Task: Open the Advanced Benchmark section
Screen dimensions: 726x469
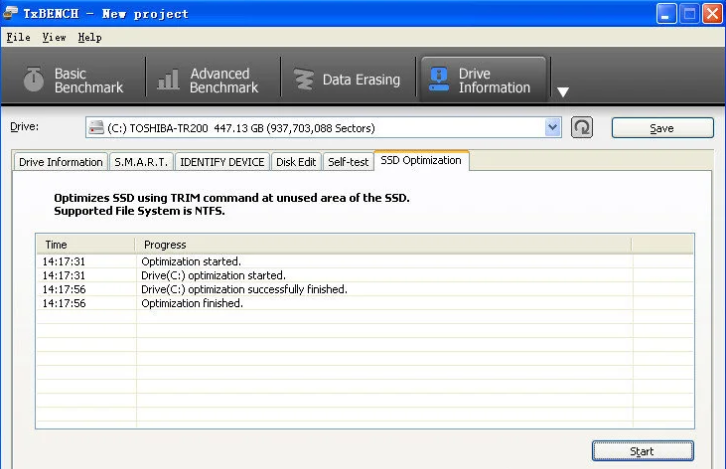Action: (208, 80)
